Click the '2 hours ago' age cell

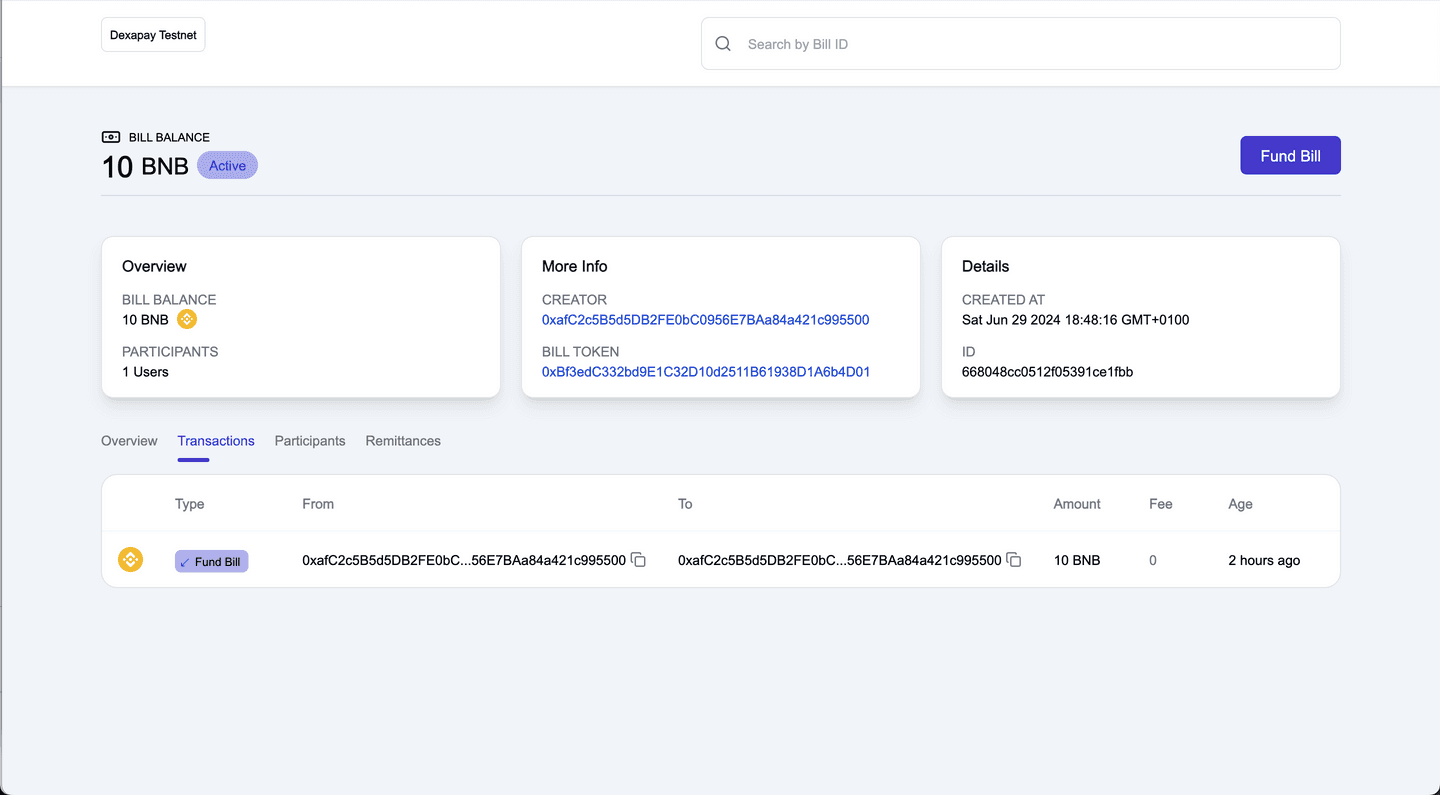[x=1264, y=560]
